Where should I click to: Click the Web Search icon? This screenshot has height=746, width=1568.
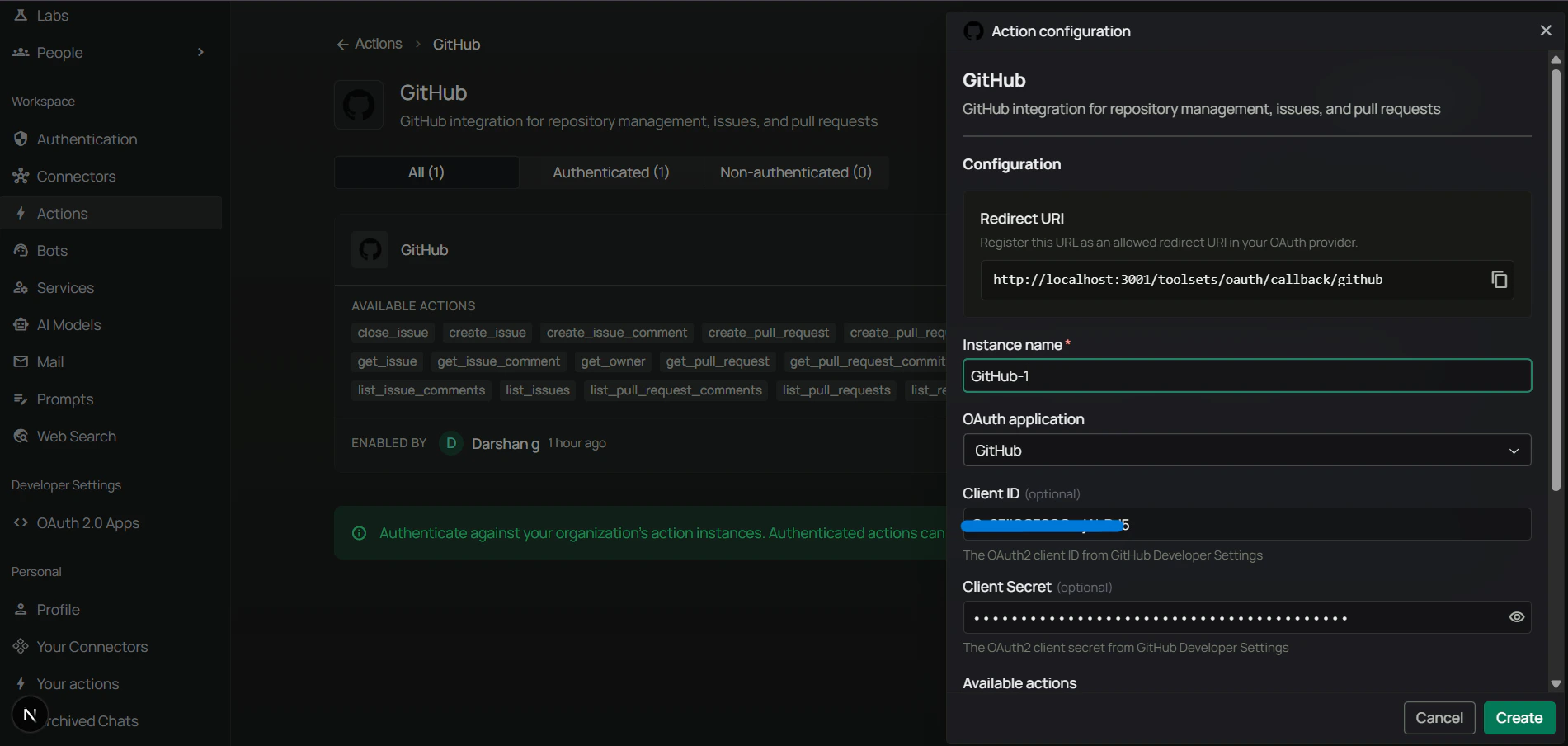[x=21, y=436]
